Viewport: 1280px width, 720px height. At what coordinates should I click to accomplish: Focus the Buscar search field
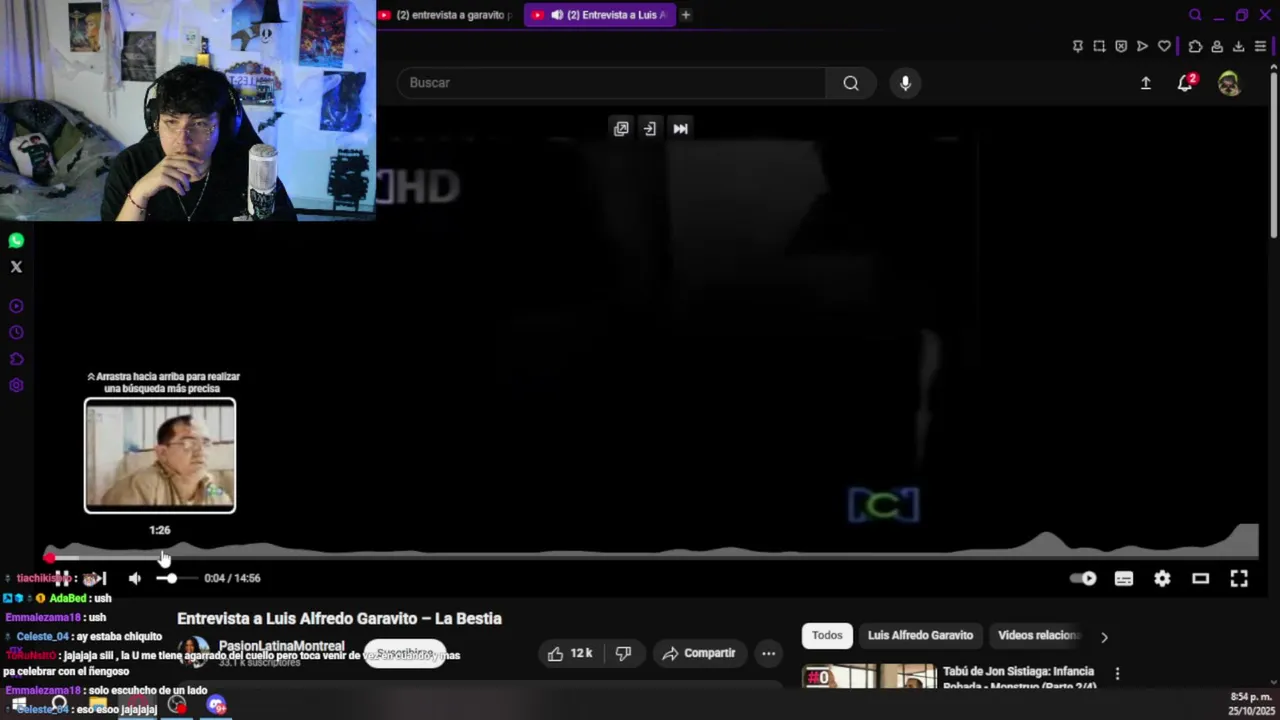(x=612, y=83)
